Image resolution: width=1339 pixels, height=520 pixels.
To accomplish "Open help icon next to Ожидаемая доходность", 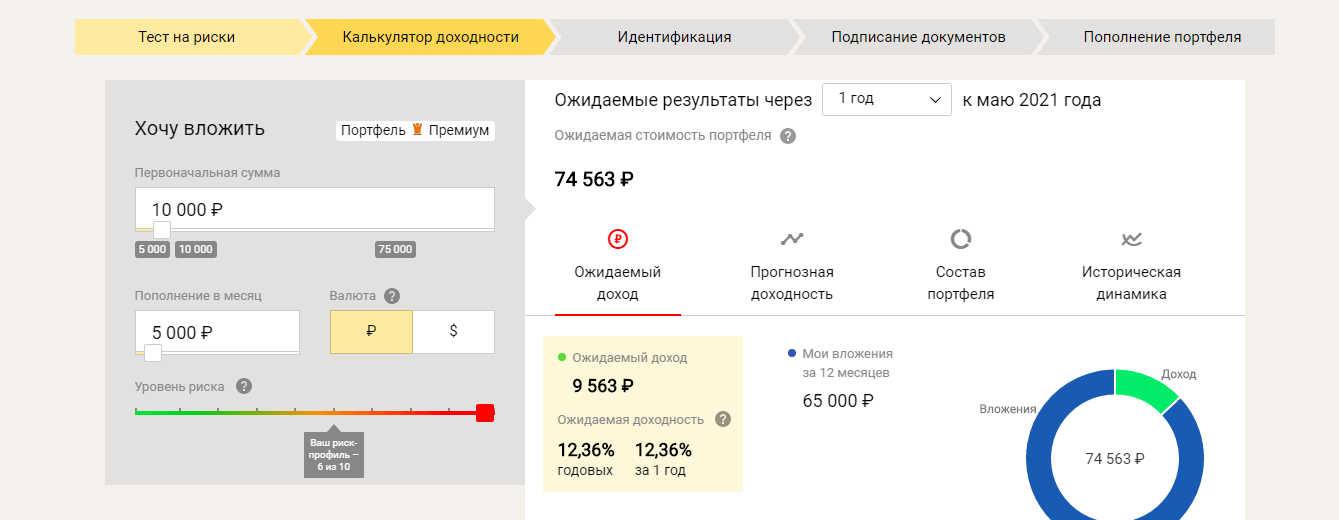I will 724,420.
